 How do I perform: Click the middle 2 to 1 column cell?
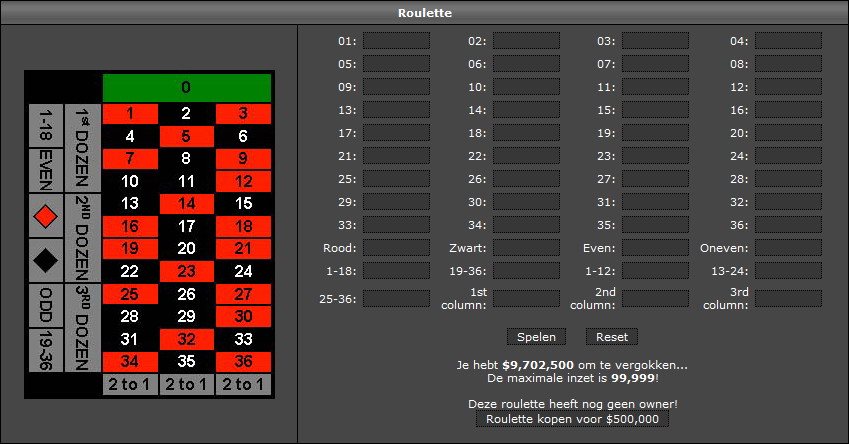(x=186, y=385)
